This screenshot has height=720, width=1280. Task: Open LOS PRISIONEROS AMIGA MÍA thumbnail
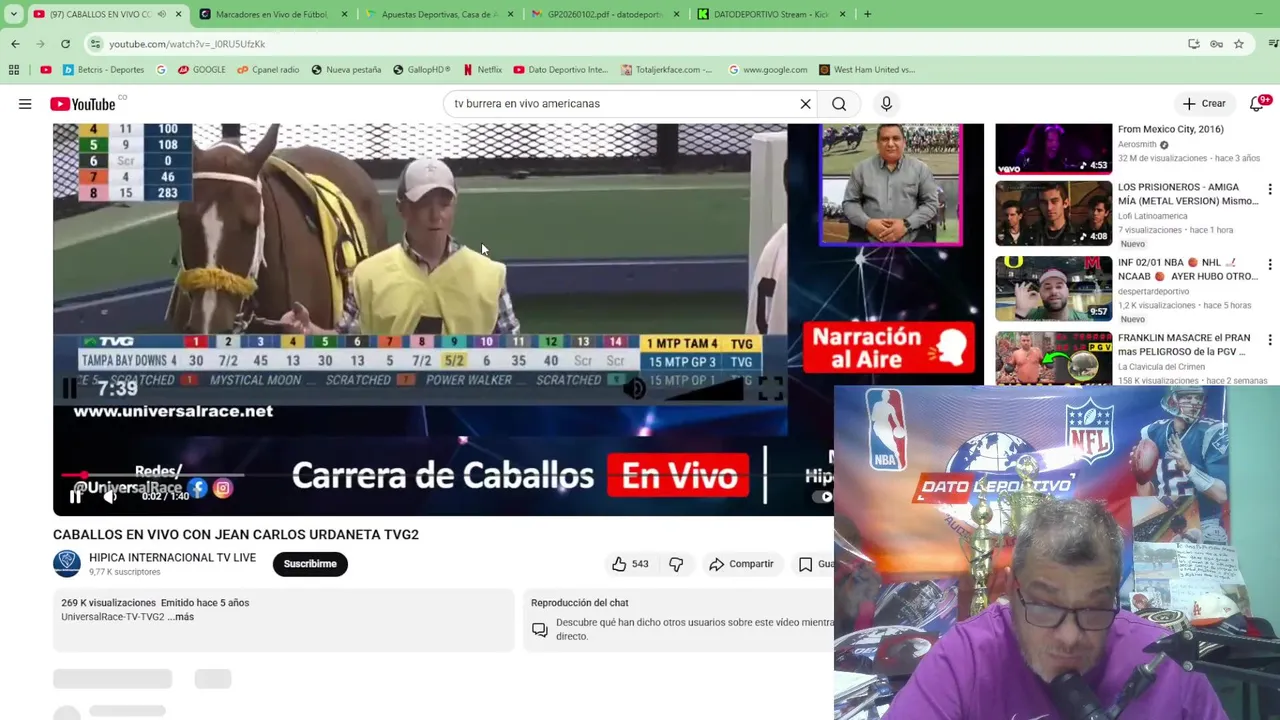[1053, 213]
